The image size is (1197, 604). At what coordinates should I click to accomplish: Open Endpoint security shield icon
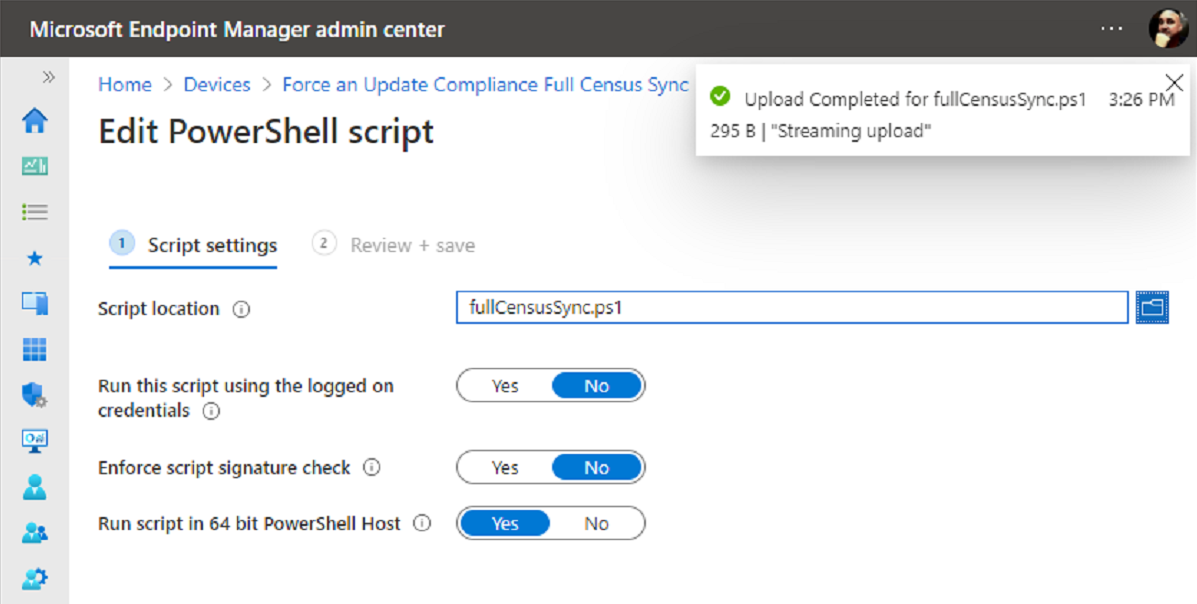tap(34, 395)
